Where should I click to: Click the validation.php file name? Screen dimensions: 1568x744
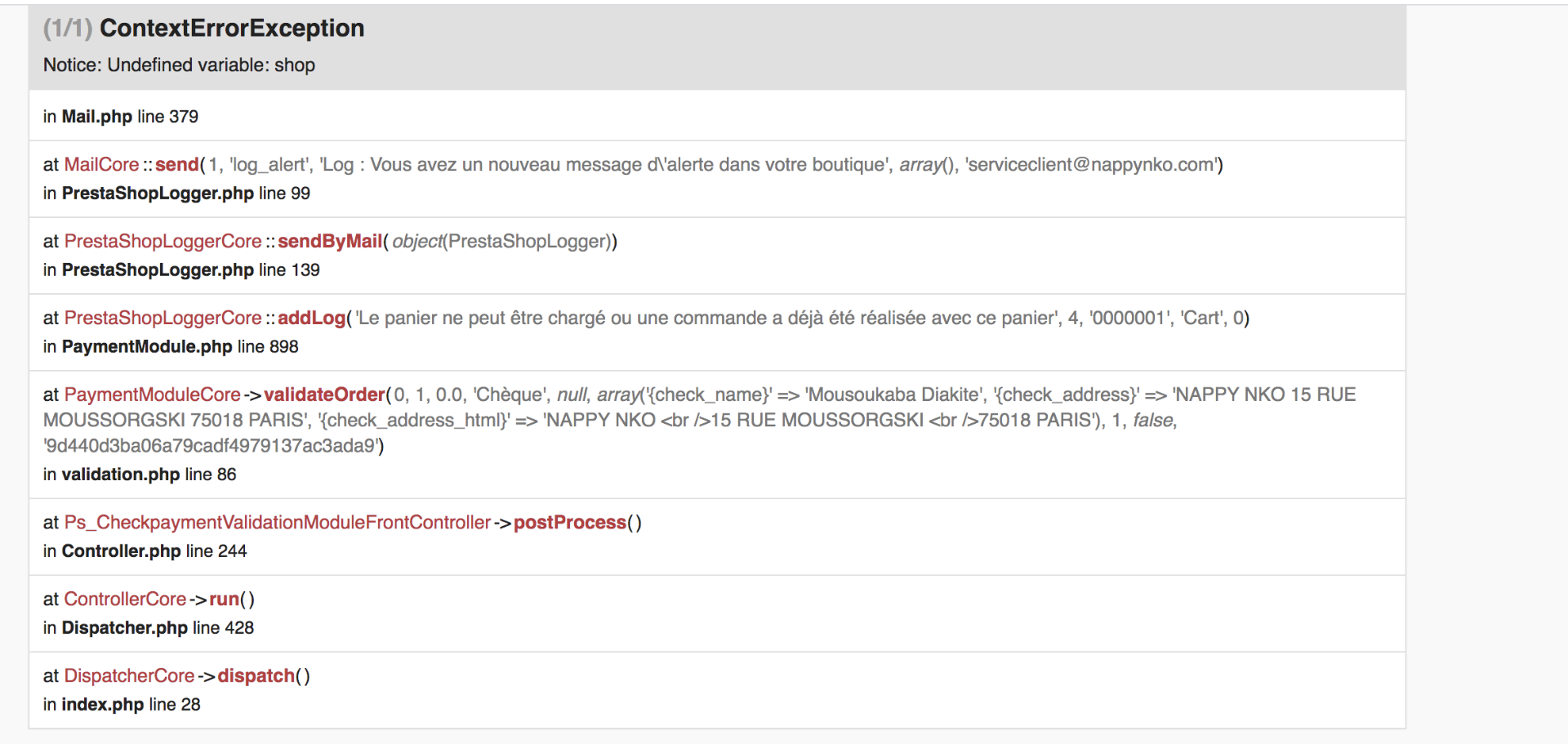121,474
